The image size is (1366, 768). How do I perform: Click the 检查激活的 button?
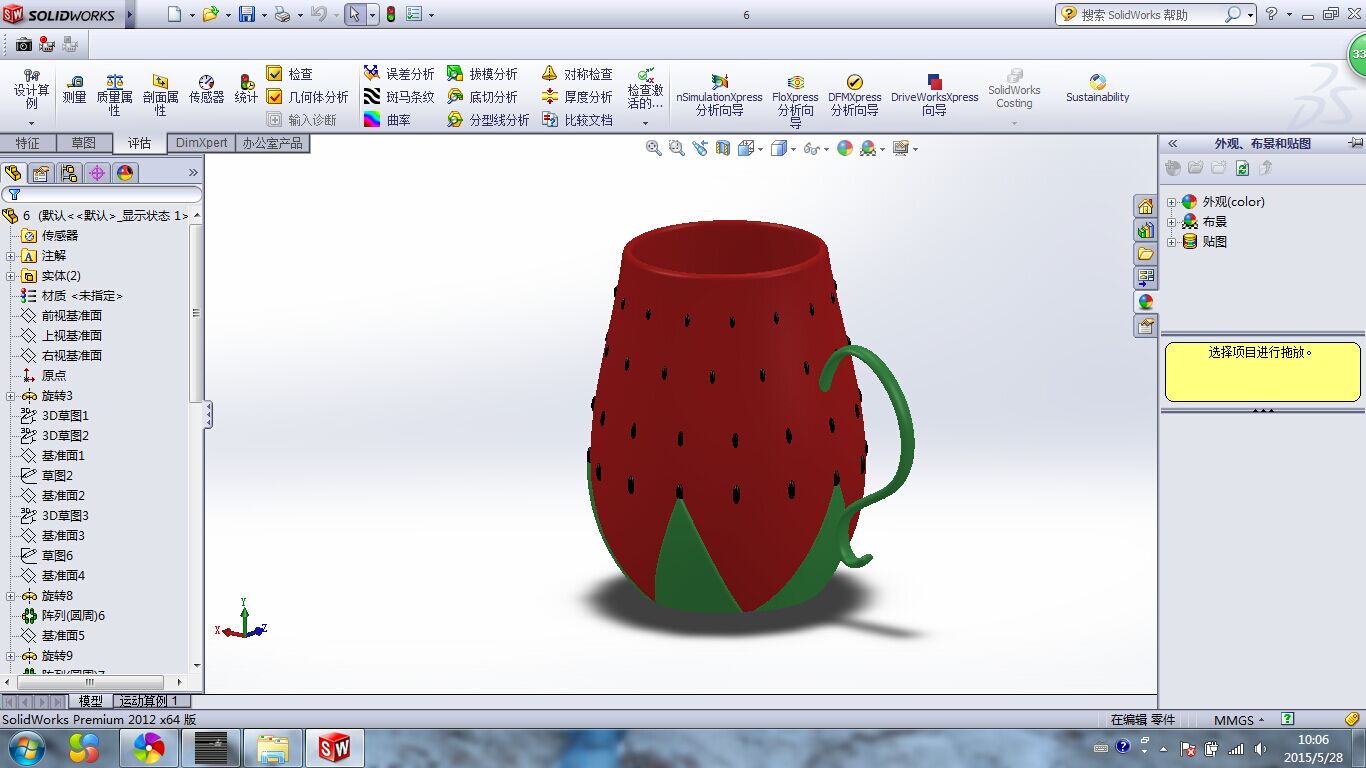click(x=645, y=97)
